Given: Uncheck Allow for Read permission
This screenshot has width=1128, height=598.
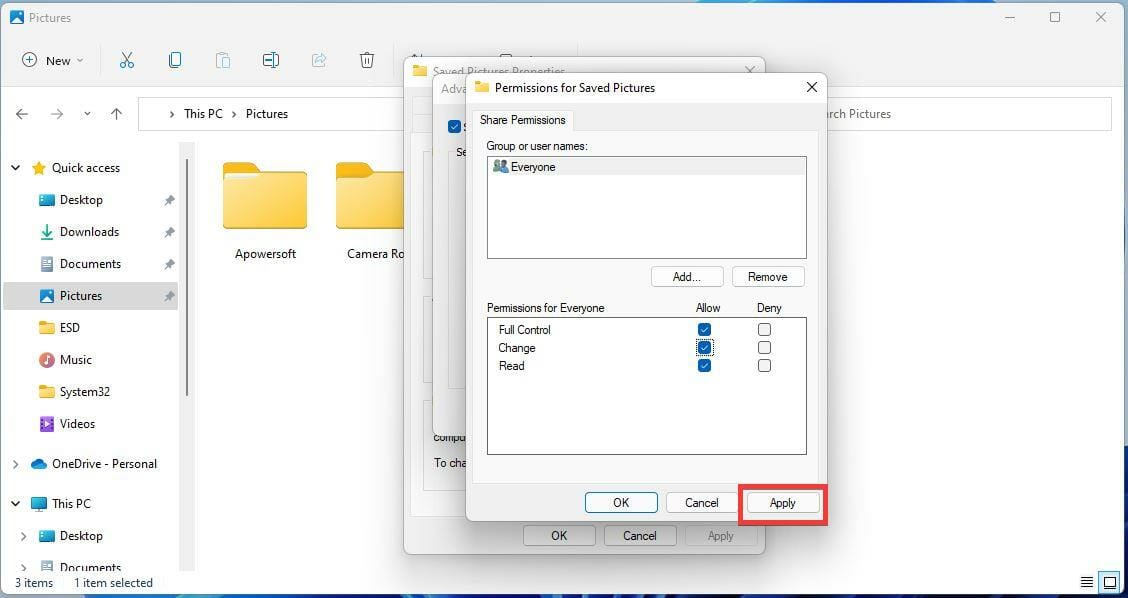Looking at the screenshot, I should click(x=704, y=366).
